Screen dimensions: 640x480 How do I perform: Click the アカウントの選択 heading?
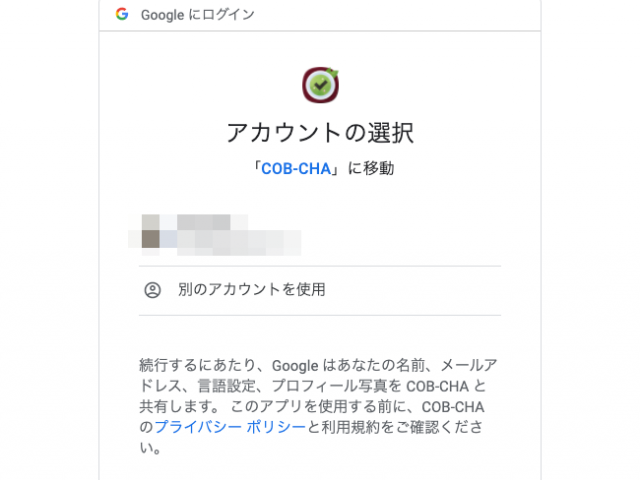pos(320,133)
